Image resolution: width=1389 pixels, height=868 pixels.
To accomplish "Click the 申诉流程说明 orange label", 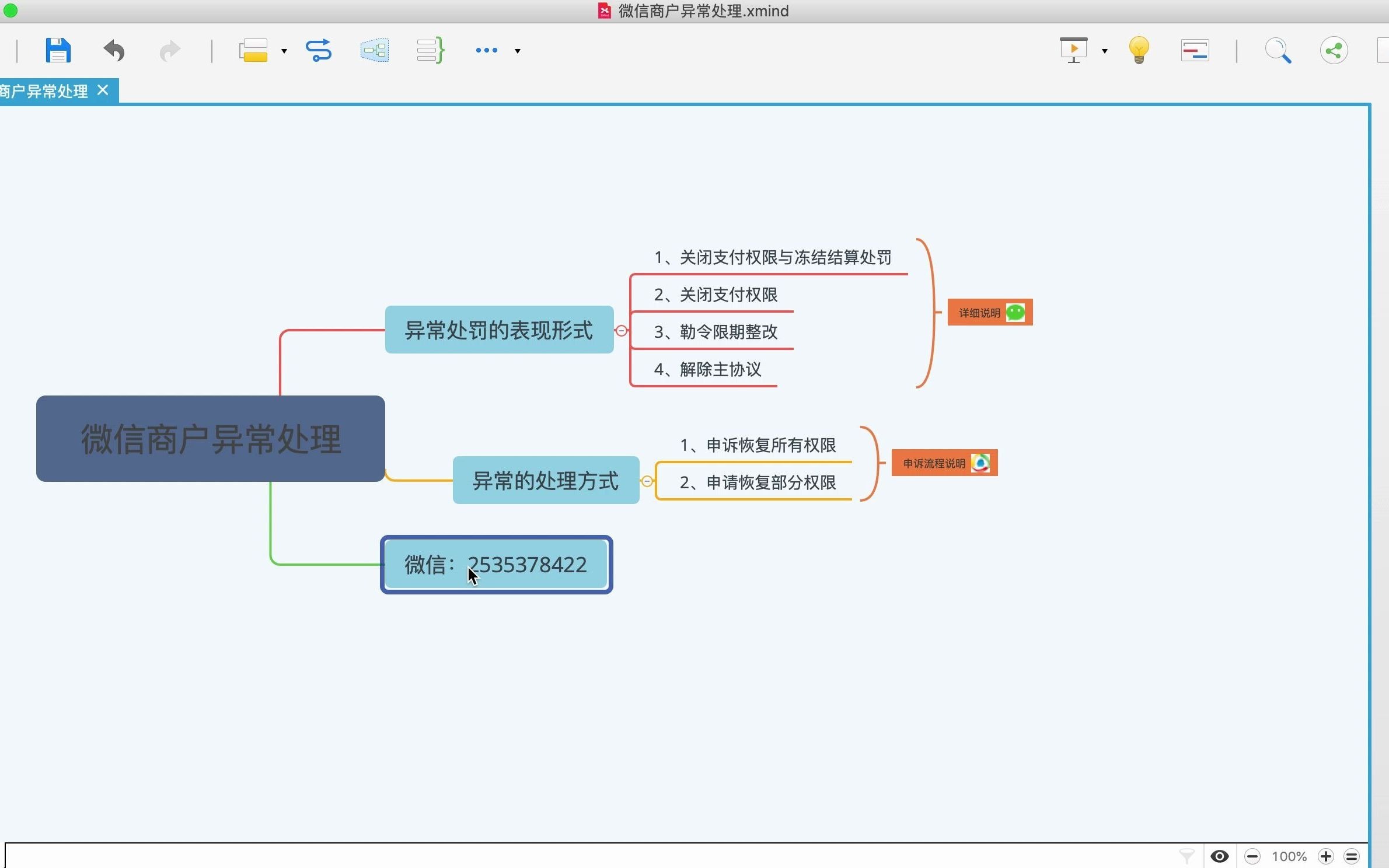I will (934, 464).
